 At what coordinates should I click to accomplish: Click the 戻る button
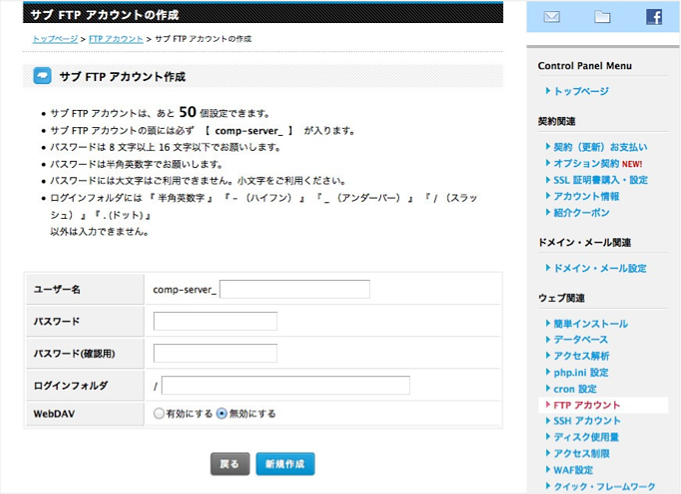point(230,464)
